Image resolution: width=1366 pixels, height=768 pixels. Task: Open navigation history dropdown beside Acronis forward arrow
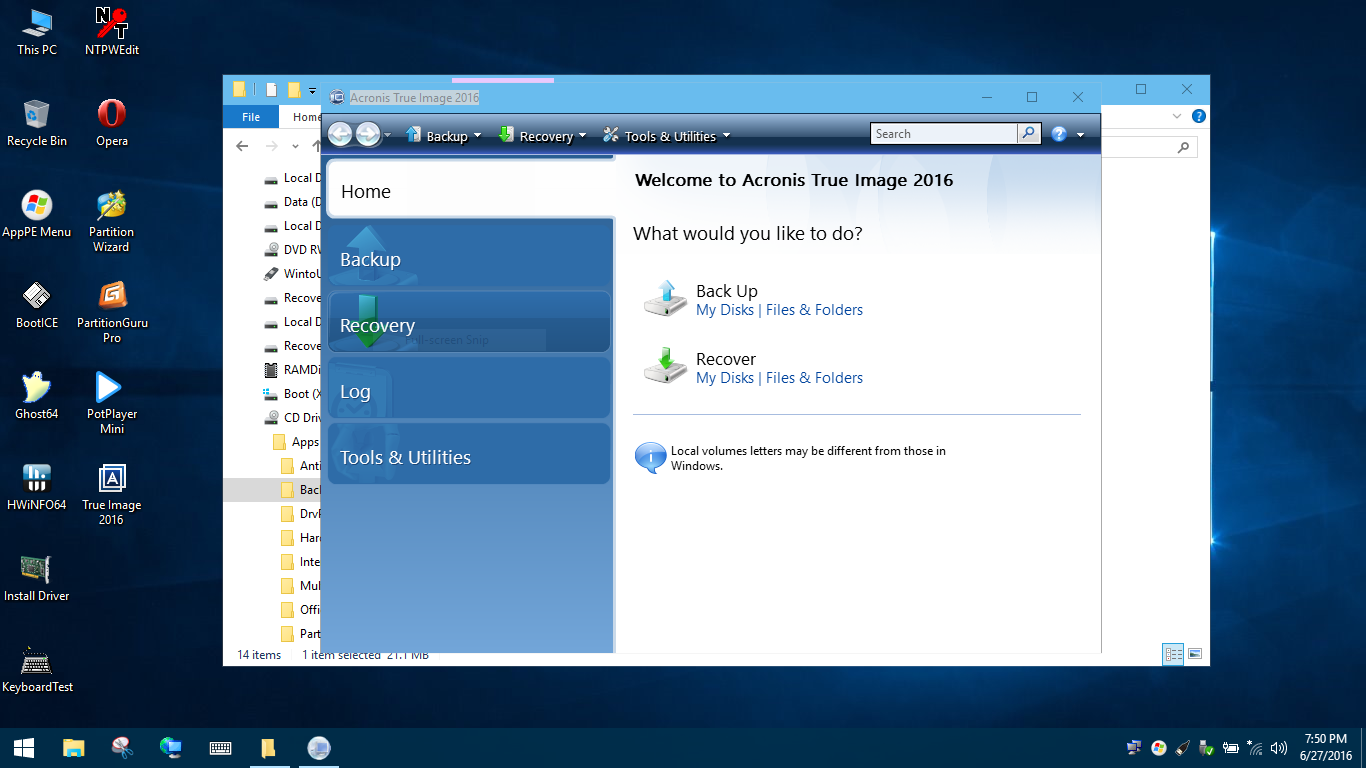point(387,135)
